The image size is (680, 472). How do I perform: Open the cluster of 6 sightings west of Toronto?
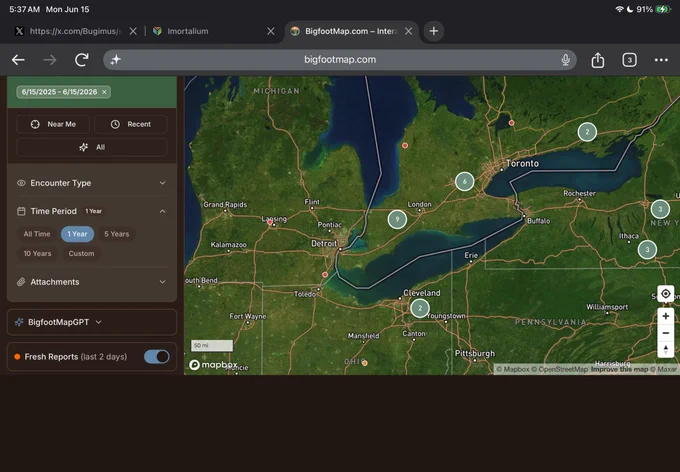pyautogui.click(x=464, y=181)
